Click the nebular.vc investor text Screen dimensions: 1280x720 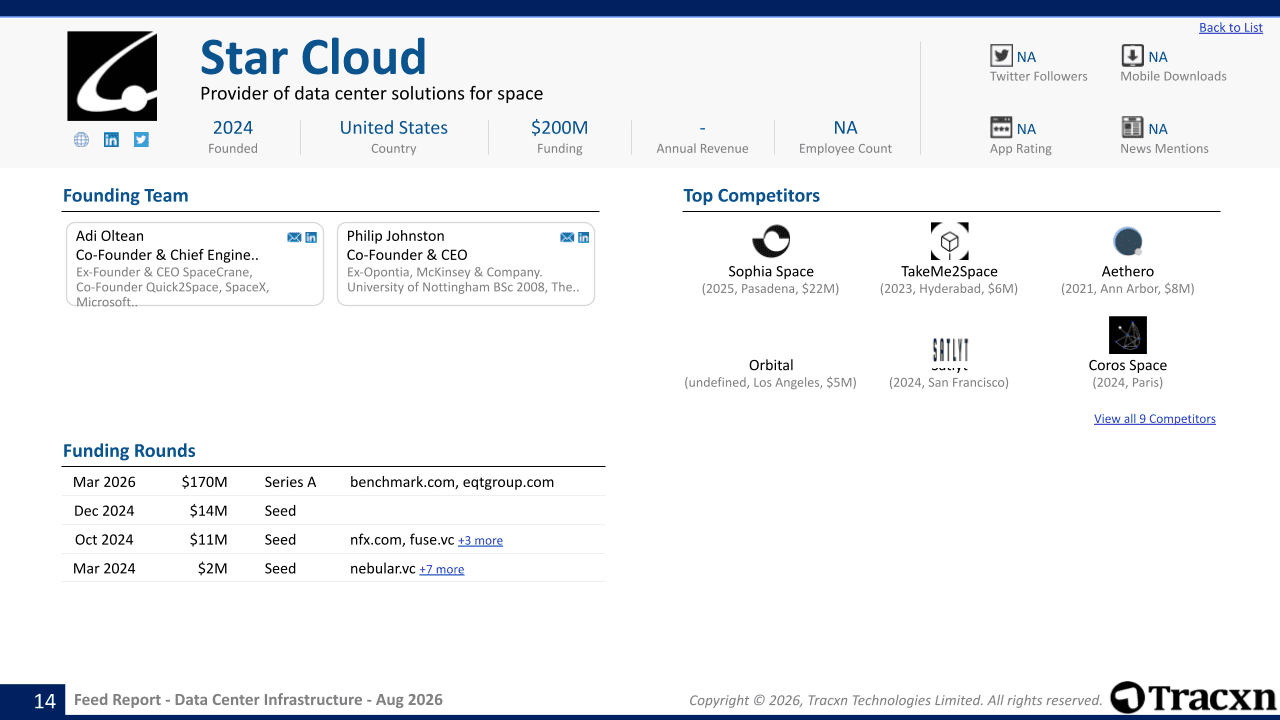tap(383, 569)
